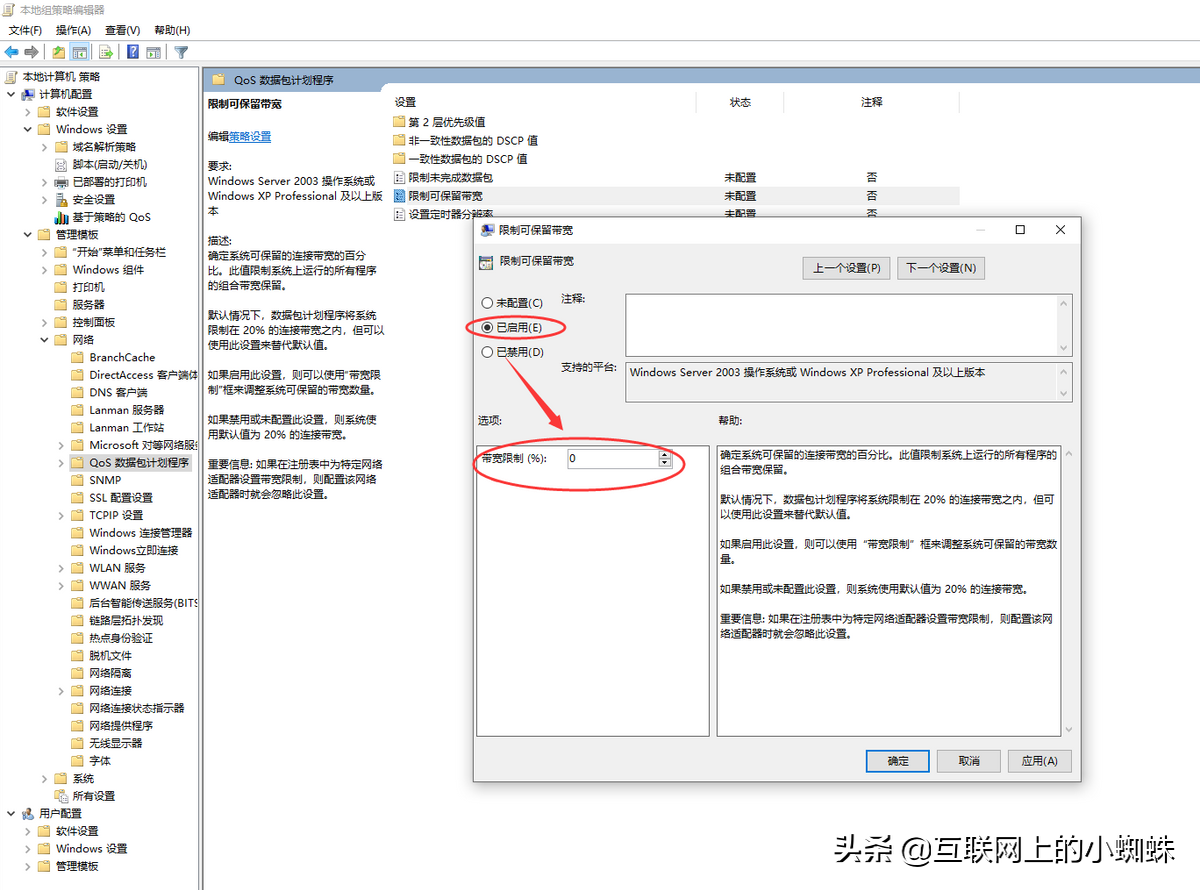Click the Back arrow toolbar icon

click(12, 52)
